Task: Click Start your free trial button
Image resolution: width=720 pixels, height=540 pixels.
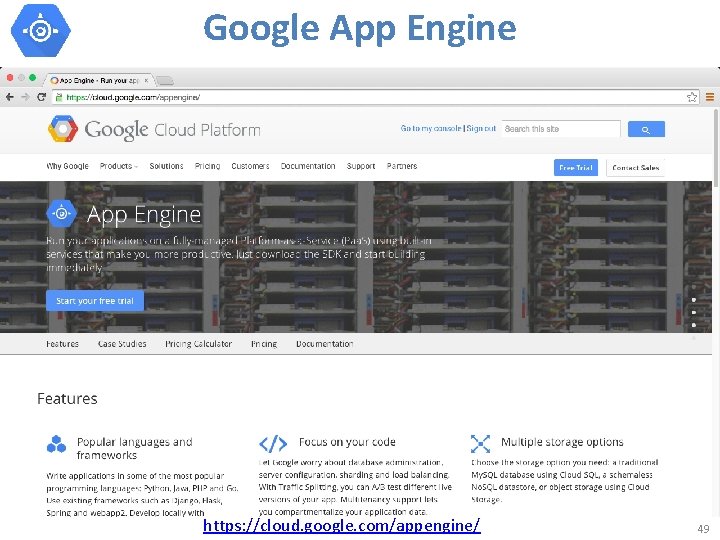Action: 95,301
